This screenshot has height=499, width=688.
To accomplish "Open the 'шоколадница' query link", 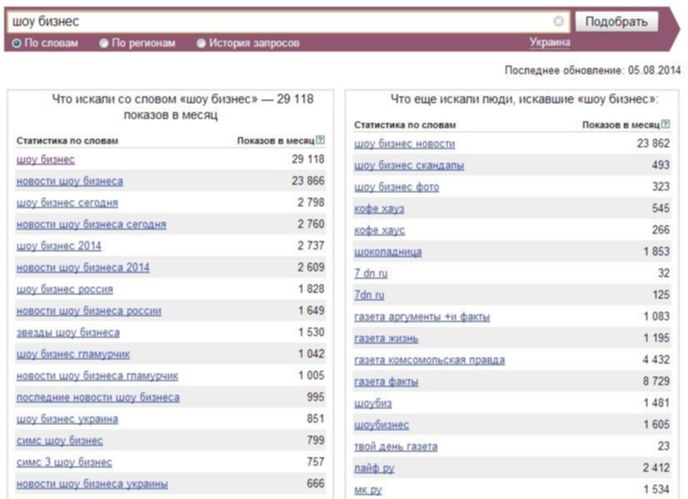I will (x=388, y=252).
